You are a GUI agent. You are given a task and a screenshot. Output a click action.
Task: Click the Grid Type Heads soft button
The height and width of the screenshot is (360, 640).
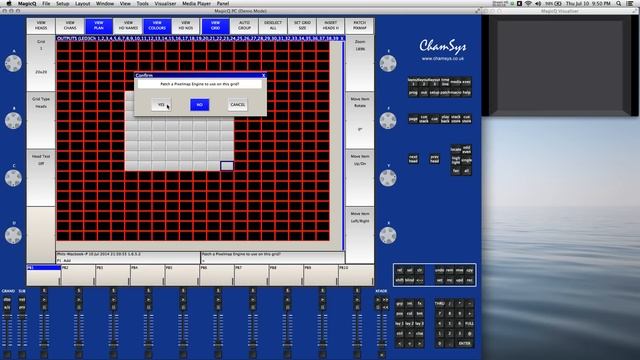click(x=41, y=120)
